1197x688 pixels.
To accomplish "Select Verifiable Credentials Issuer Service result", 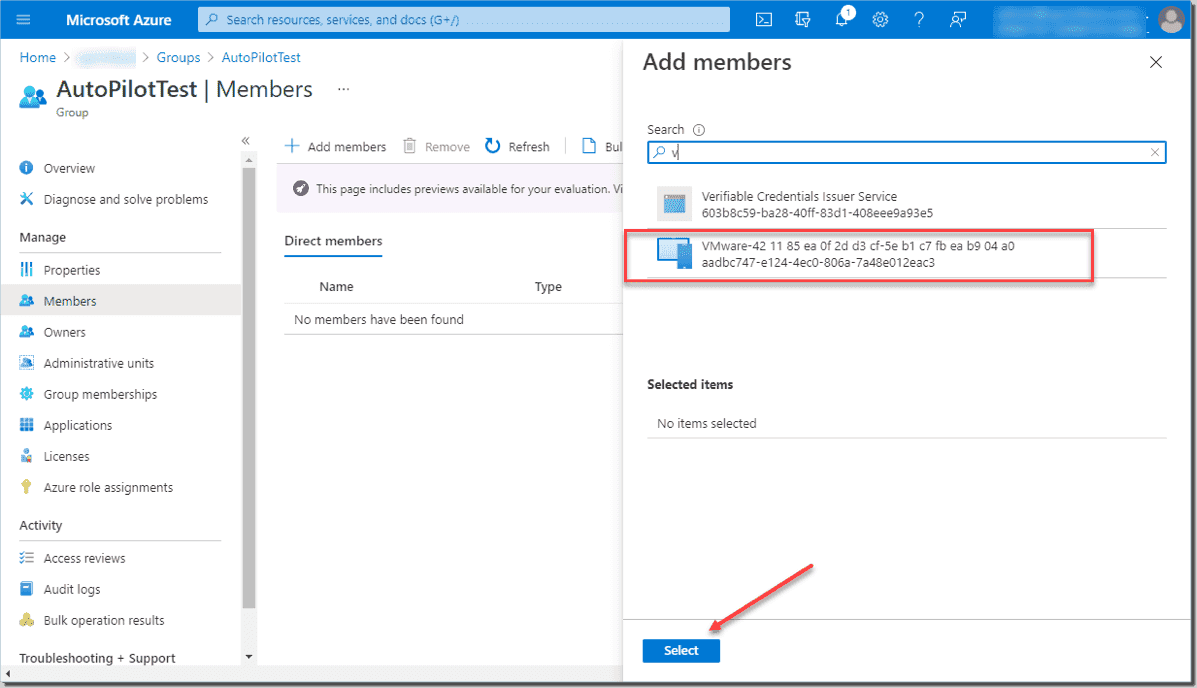I will [x=907, y=204].
